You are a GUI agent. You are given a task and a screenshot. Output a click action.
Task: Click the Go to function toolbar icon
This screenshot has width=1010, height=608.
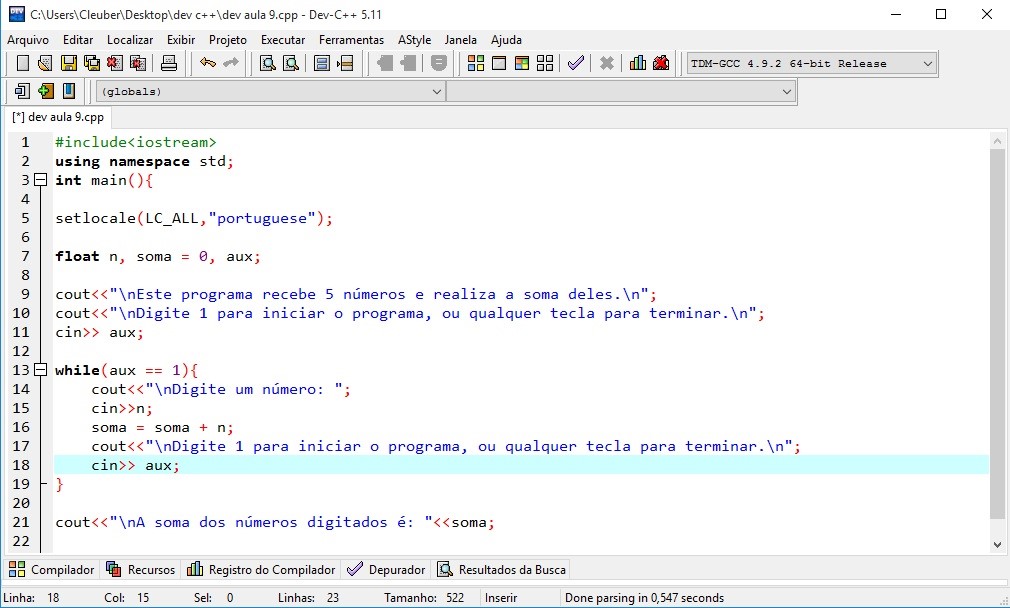pos(322,63)
